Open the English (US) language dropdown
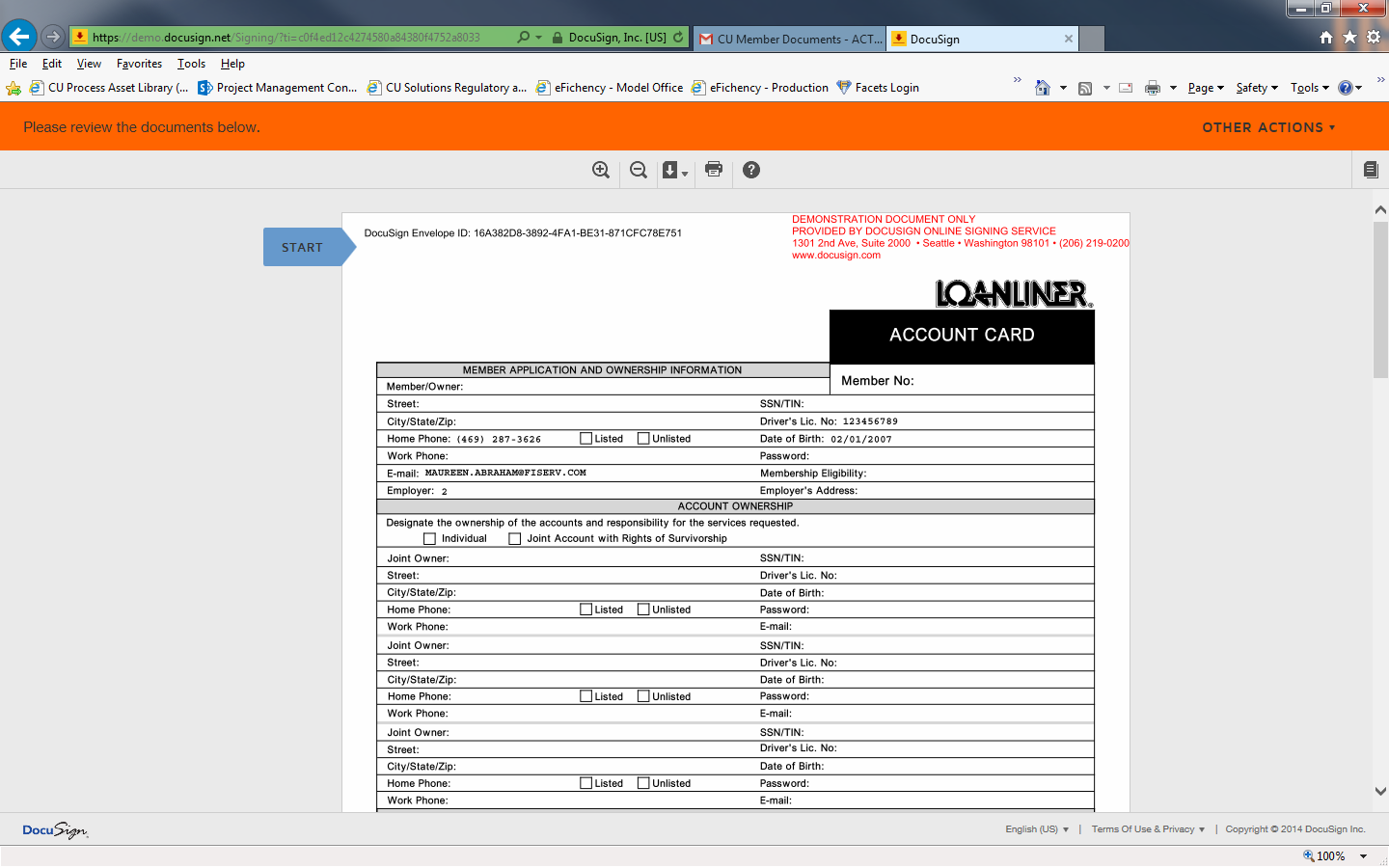 [1037, 829]
